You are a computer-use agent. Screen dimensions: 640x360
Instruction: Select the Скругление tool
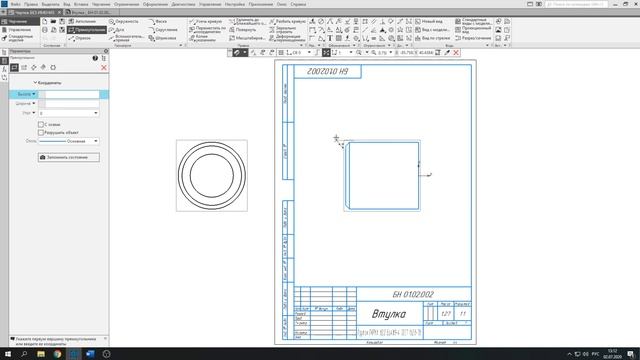click(x=163, y=30)
